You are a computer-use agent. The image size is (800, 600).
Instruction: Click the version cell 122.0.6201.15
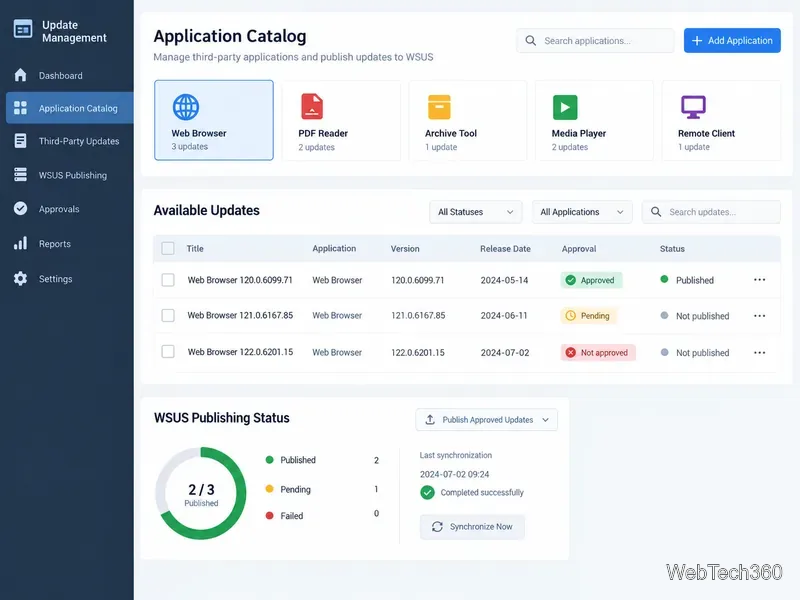pyautogui.click(x=418, y=353)
